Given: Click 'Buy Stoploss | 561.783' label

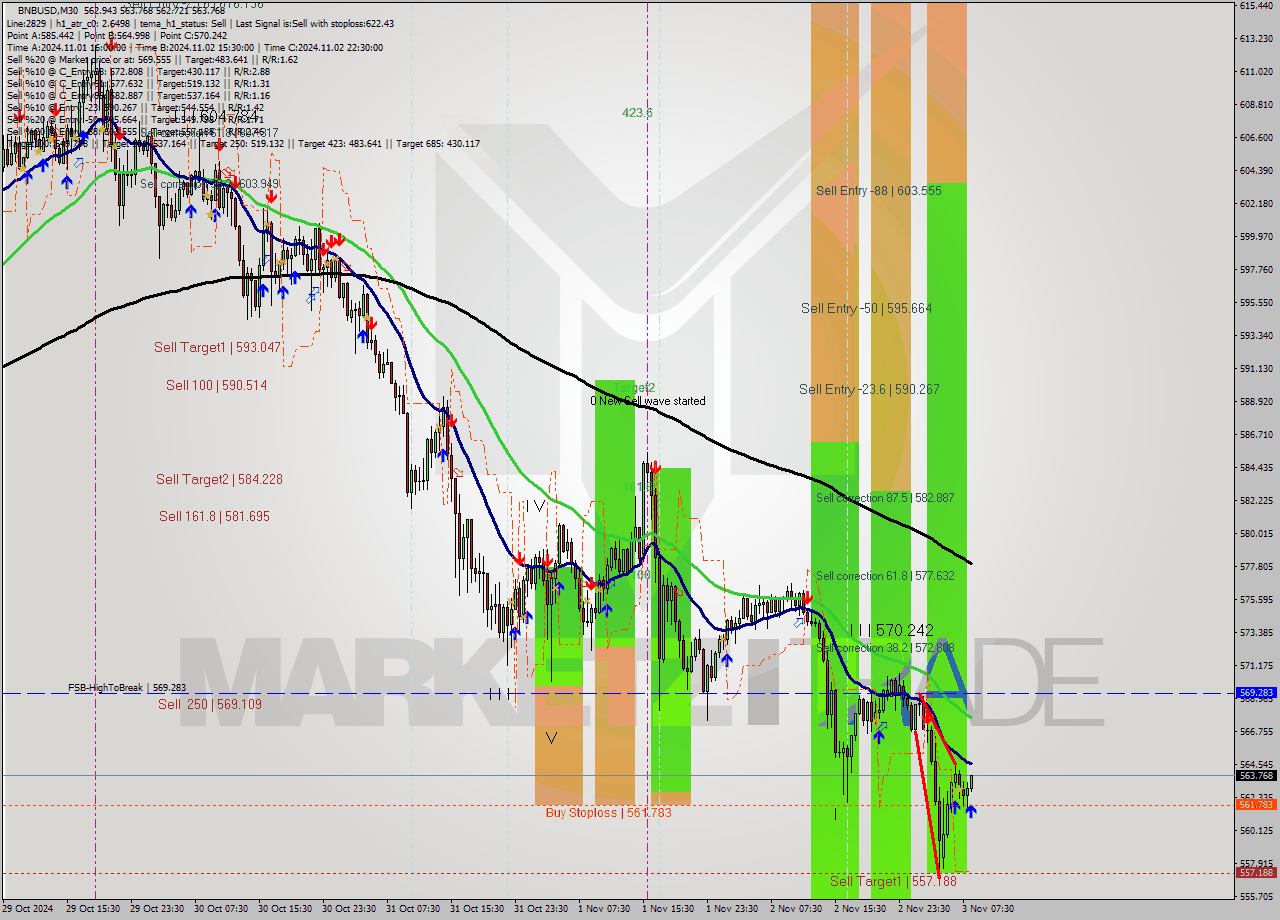Looking at the screenshot, I should click(x=608, y=812).
